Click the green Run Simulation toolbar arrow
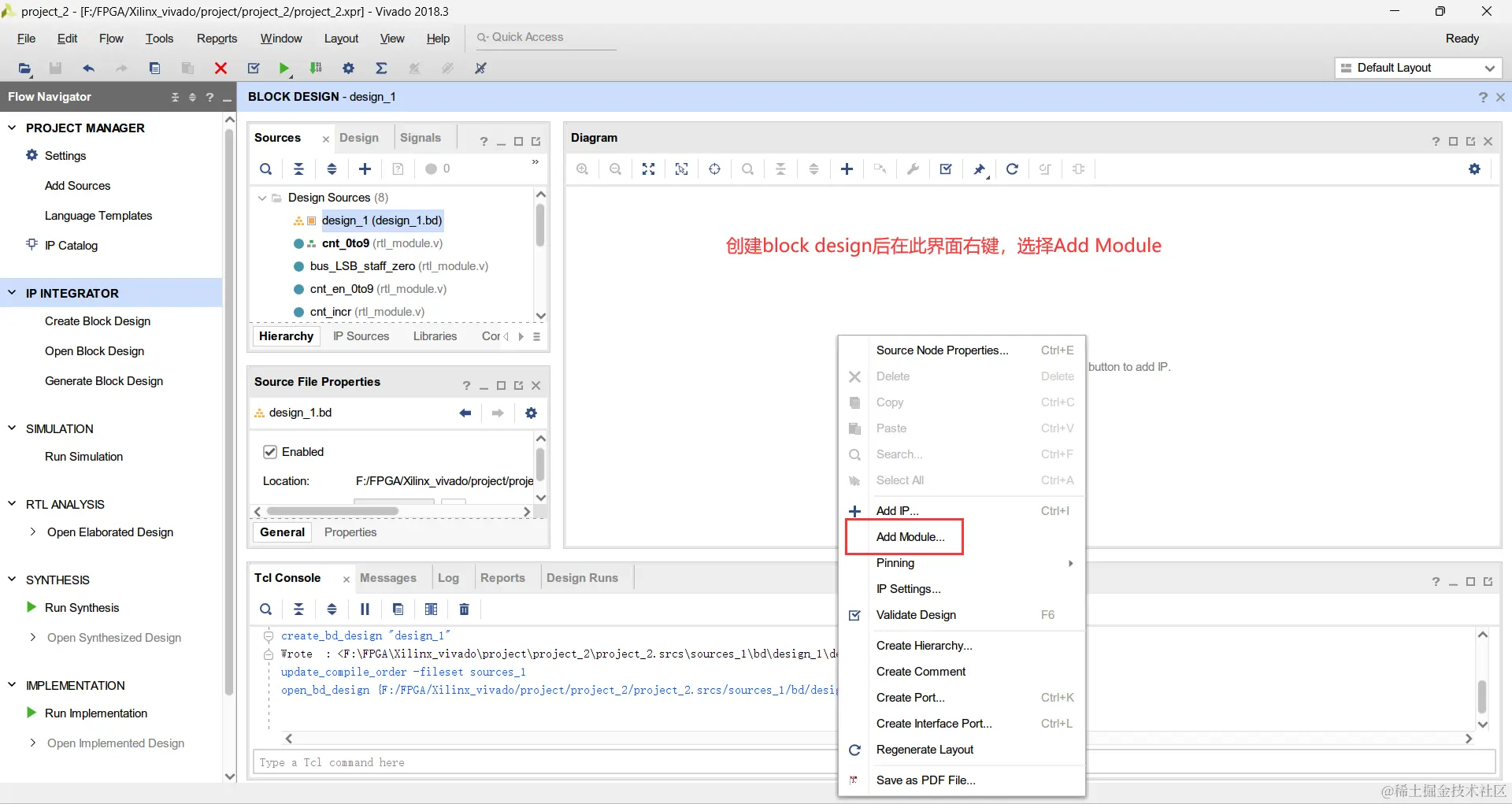Screen dimensions: 1512x804 click(284, 69)
